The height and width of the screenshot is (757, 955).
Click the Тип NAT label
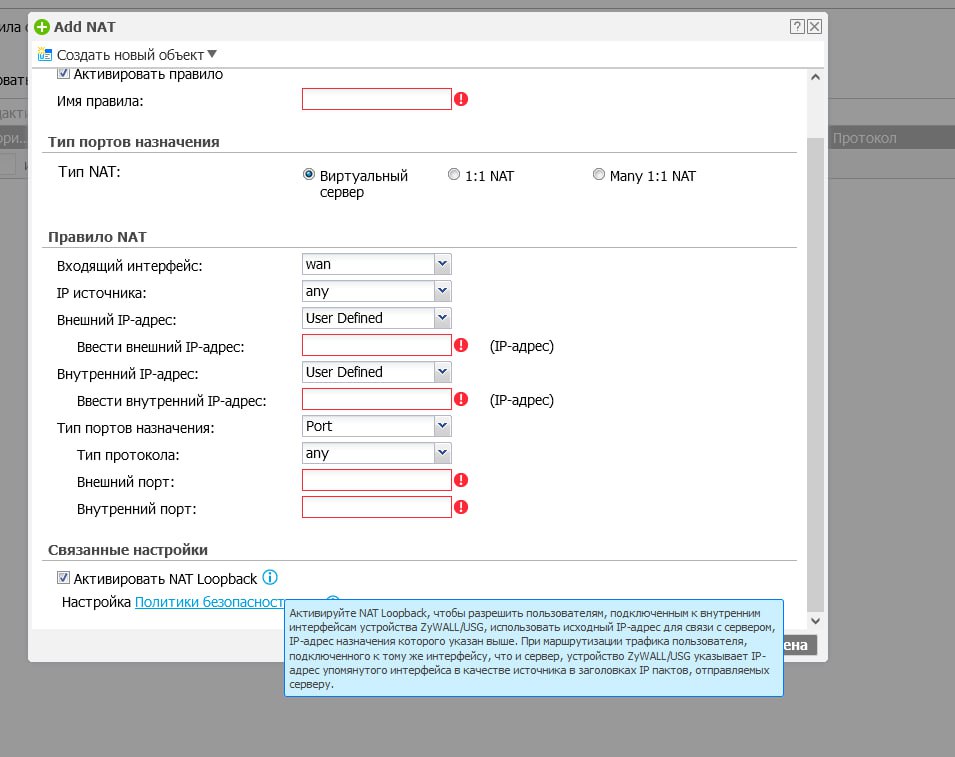[90, 172]
